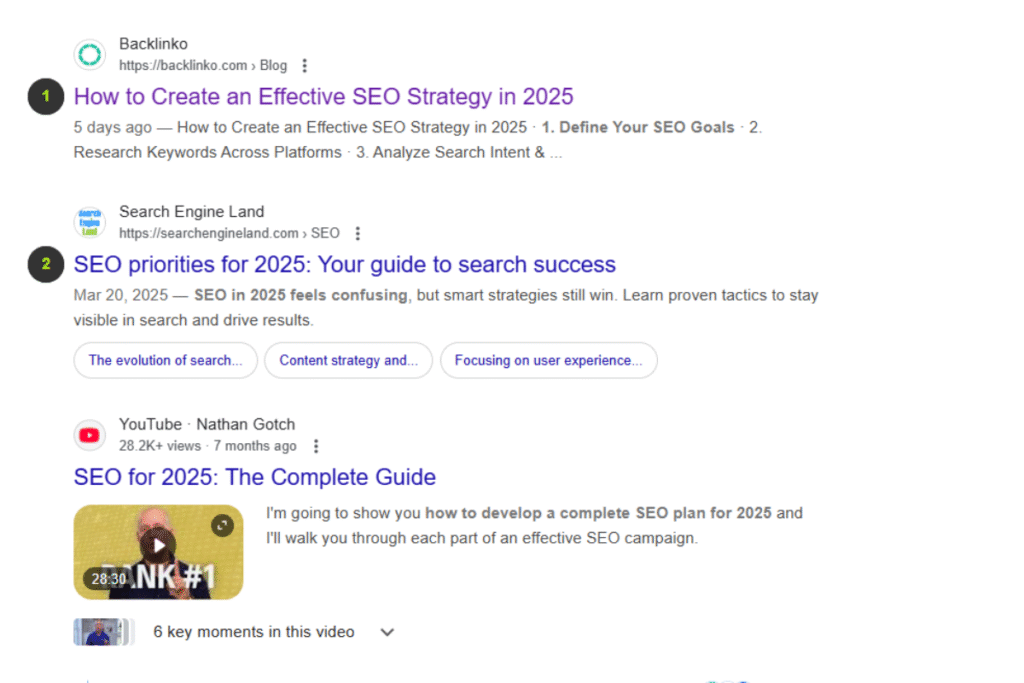The image size is (1024, 683).
Task: Expand the video preview with corner icon
Action: tap(222, 525)
